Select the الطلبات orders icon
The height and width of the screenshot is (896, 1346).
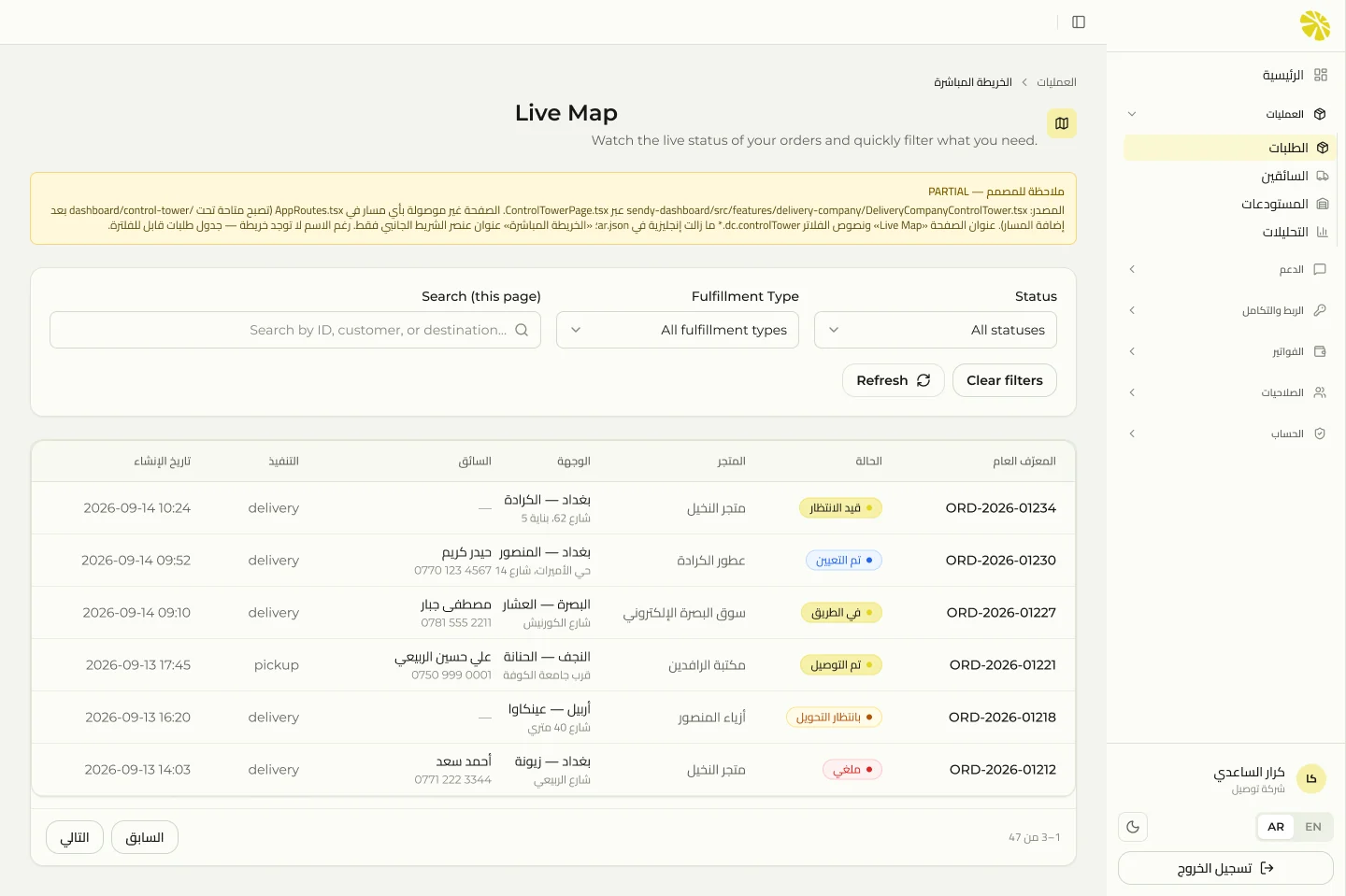point(1323,148)
